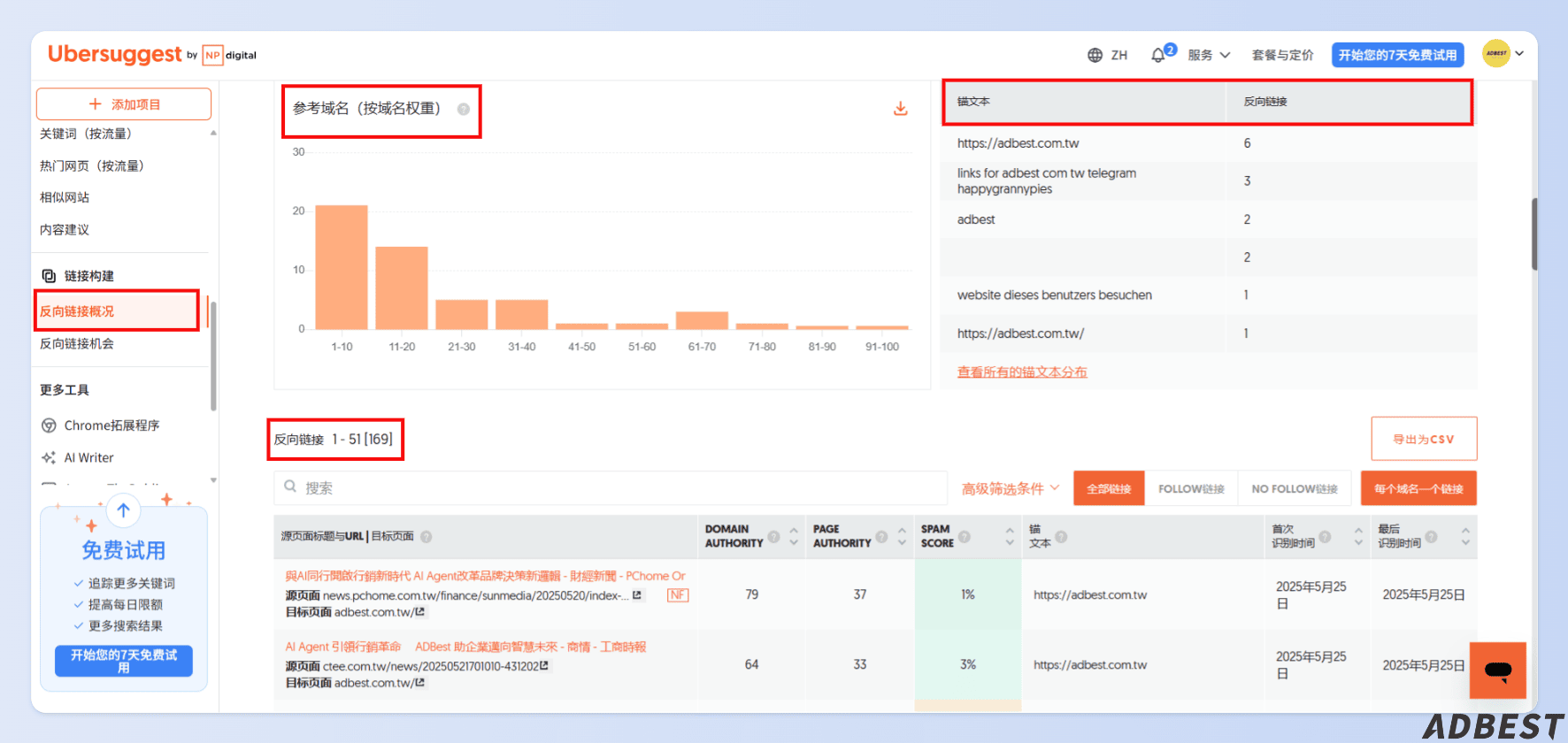Select FOLLOW链接 filter
The height and width of the screenshot is (743, 1568).
[1191, 488]
